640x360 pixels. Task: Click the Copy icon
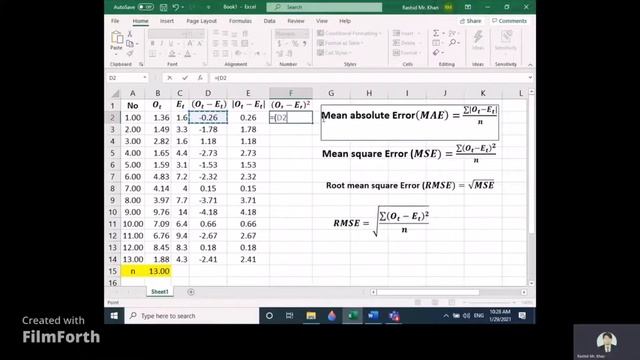pyautogui.click(x=130, y=43)
